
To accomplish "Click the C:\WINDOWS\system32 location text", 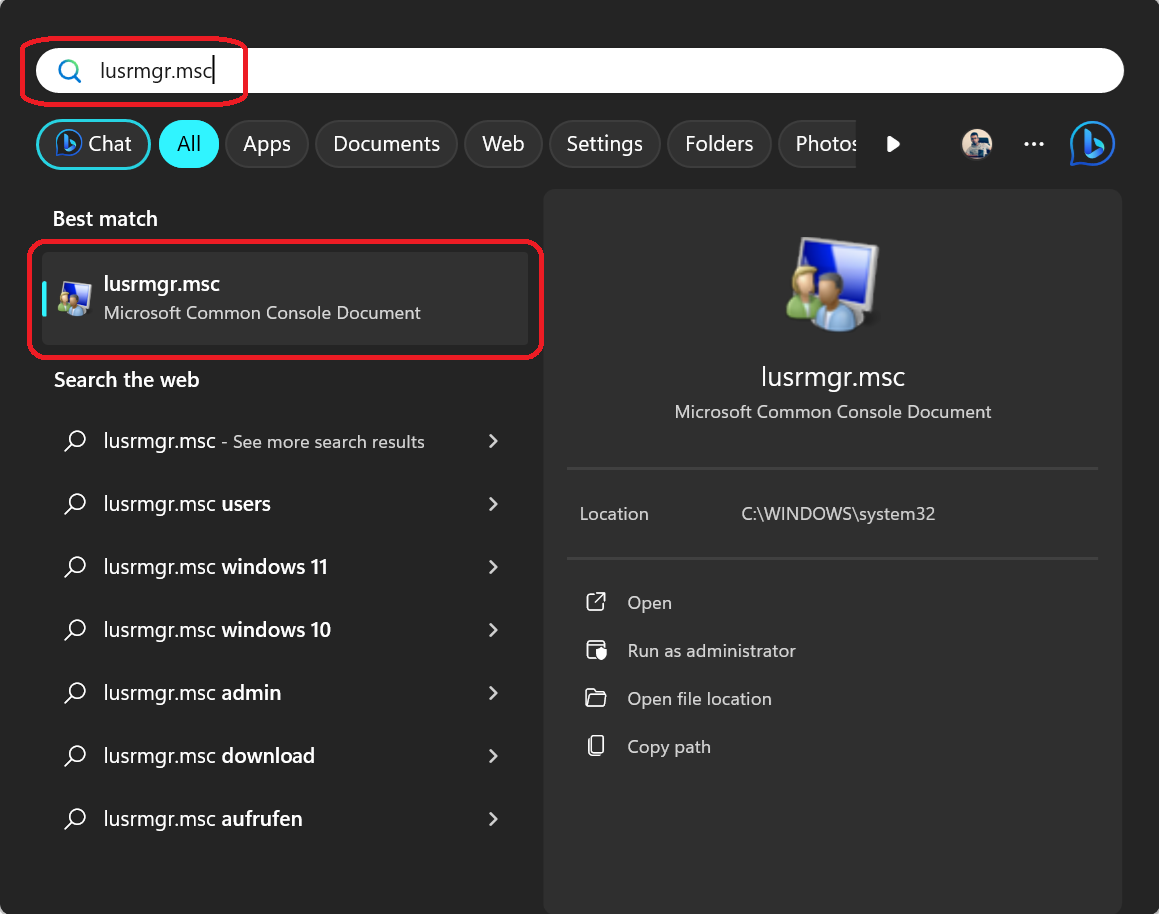I will 838,514.
